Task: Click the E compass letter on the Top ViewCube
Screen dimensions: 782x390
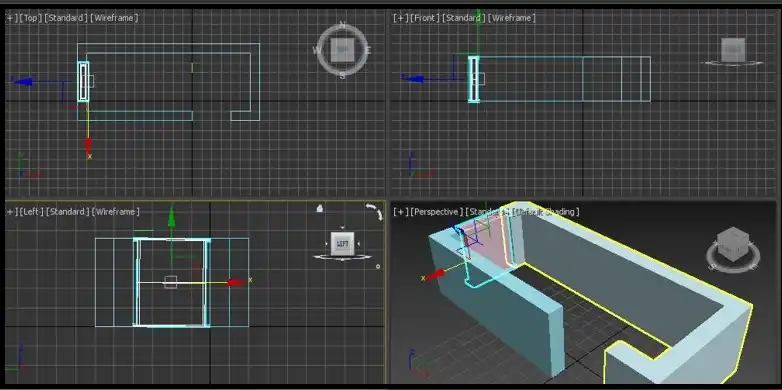Action: tap(368, 50)
